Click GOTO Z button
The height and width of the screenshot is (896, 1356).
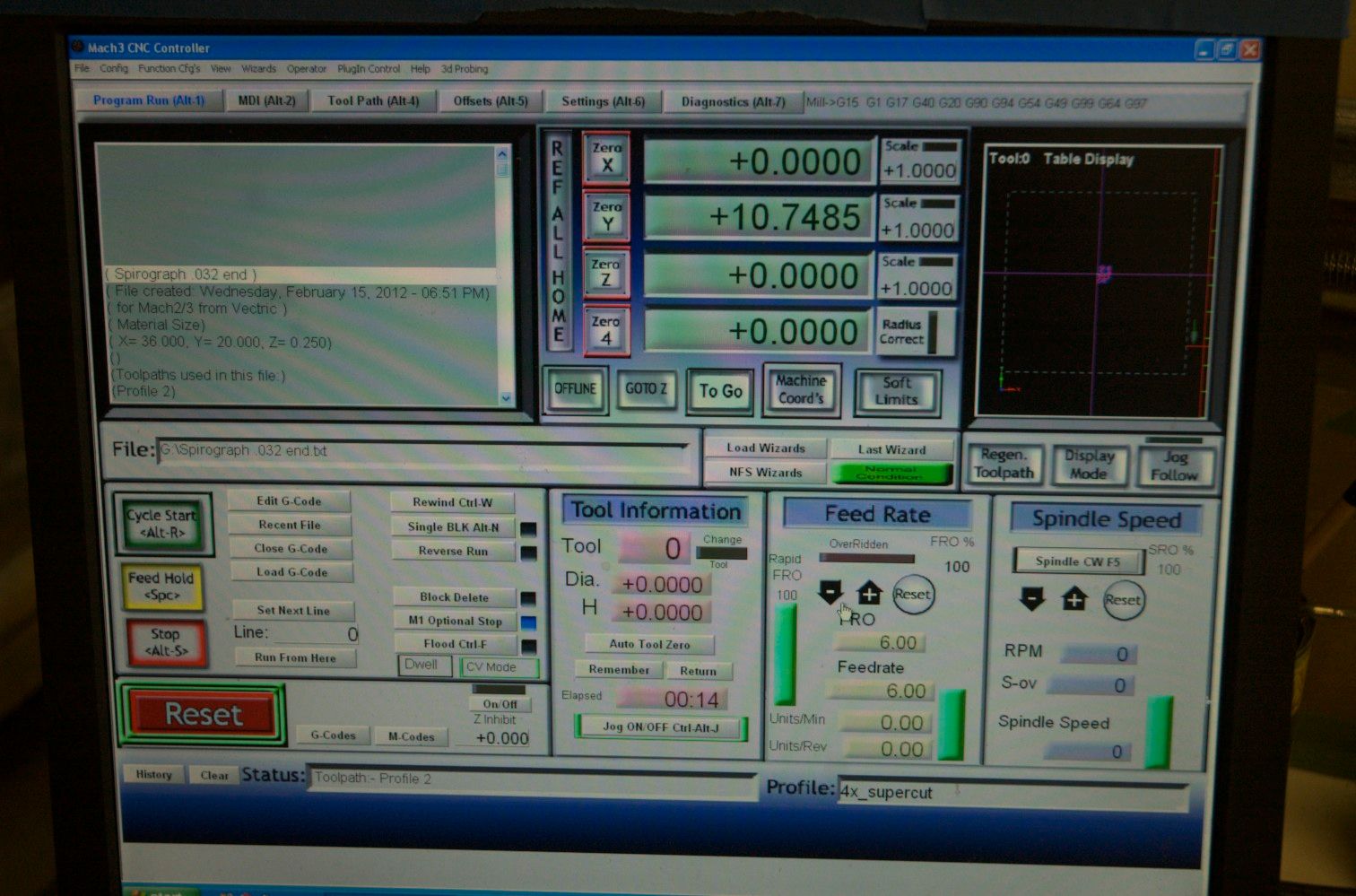click(x=646, y=389)
